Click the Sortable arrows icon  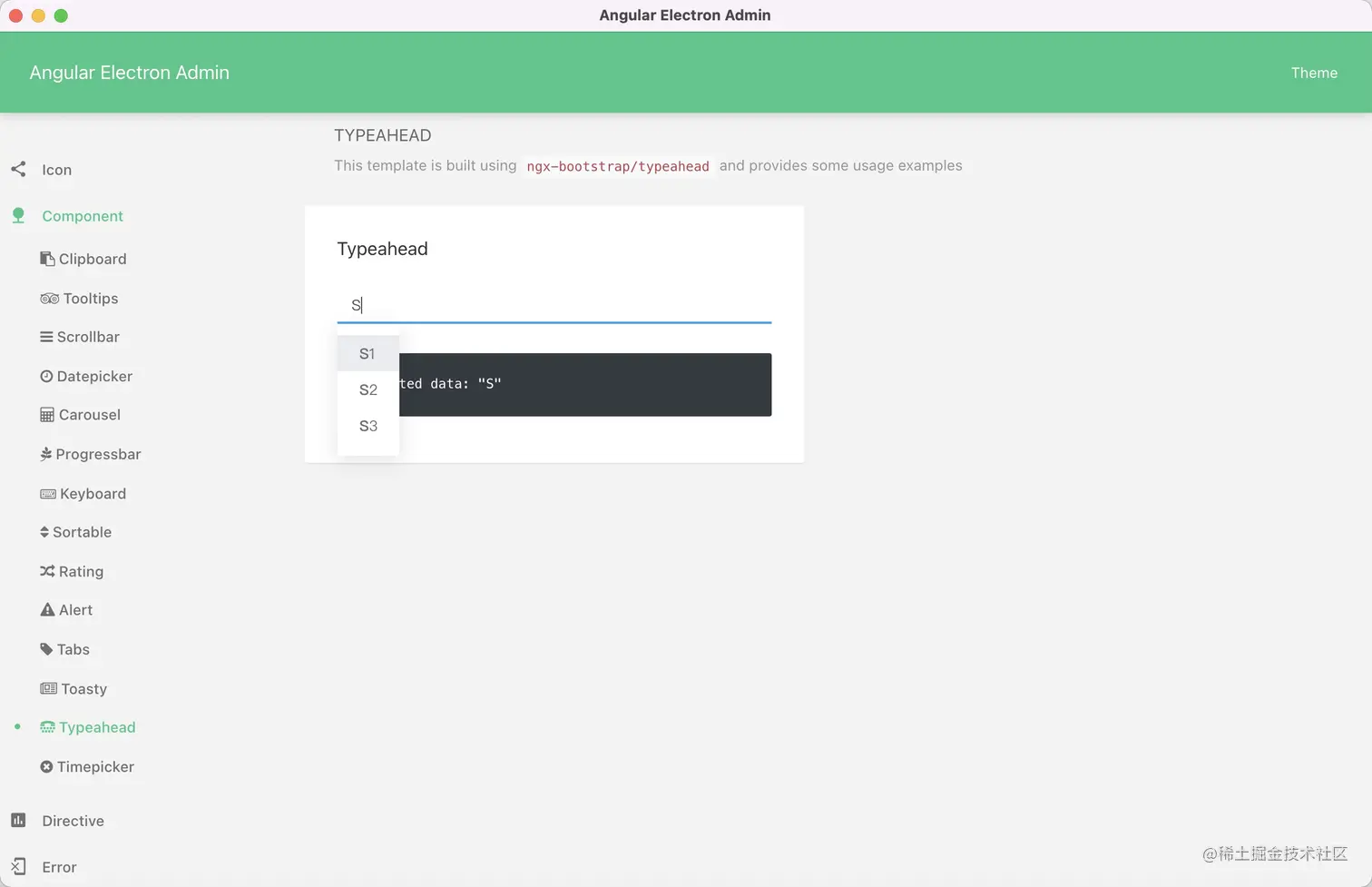tap(44, 532)
